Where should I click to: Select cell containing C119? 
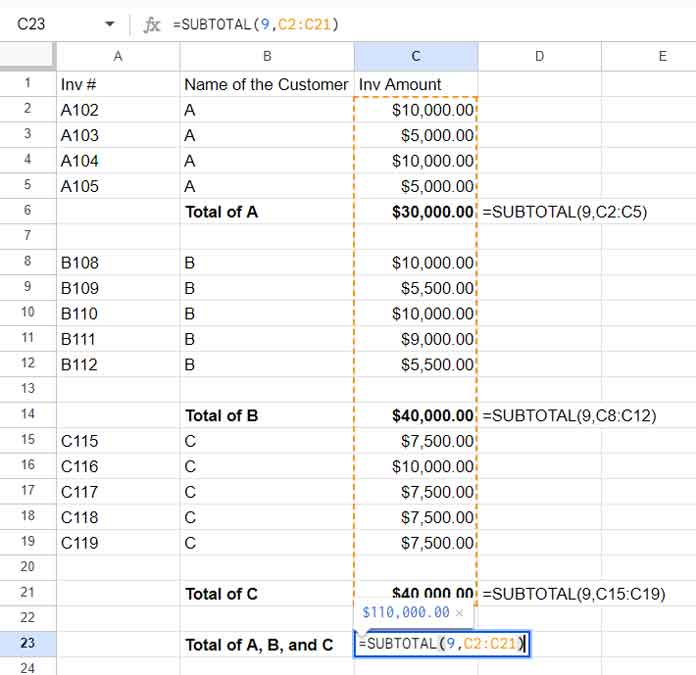pos(118,543)
